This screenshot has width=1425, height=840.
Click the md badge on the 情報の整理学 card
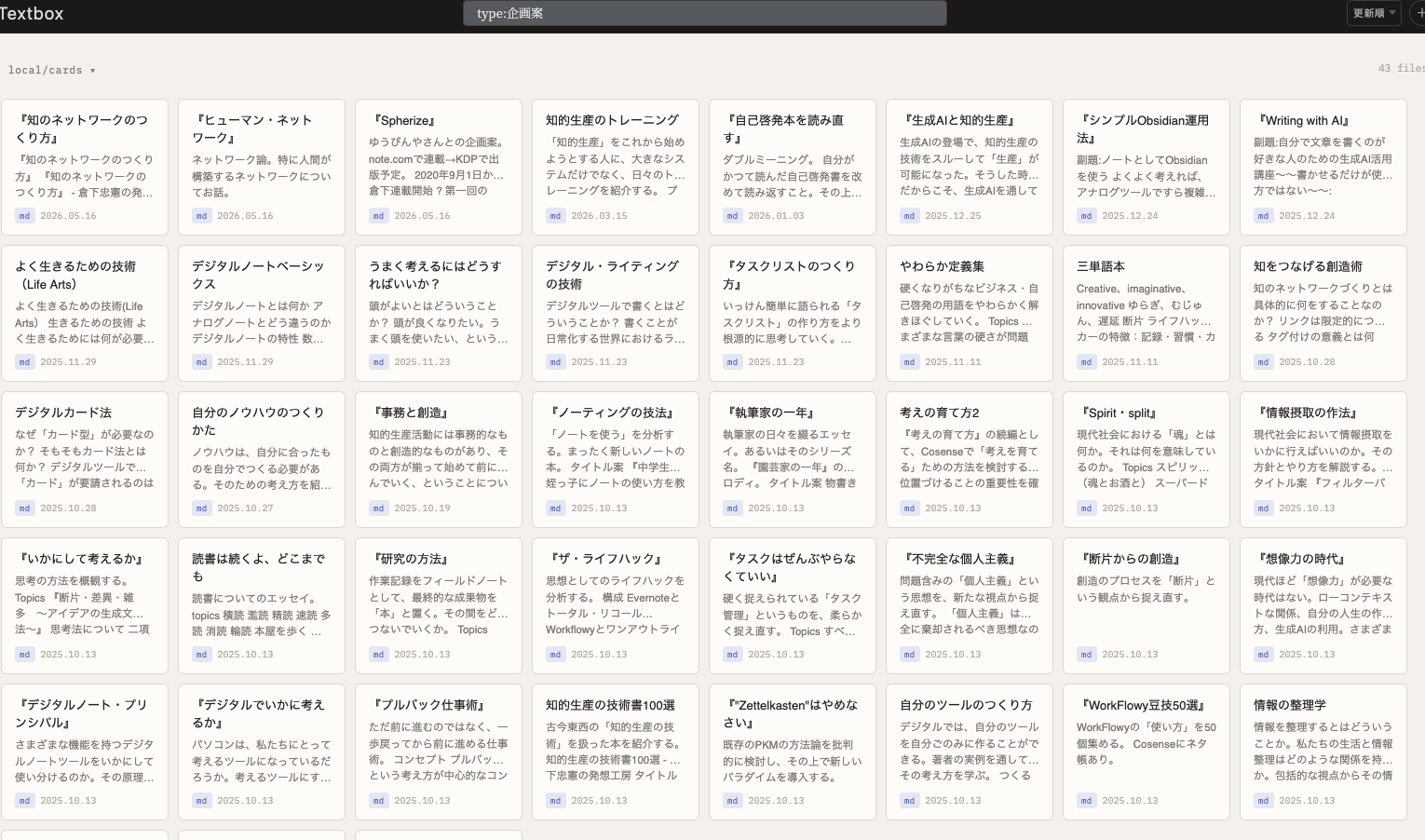[1263, 801]
